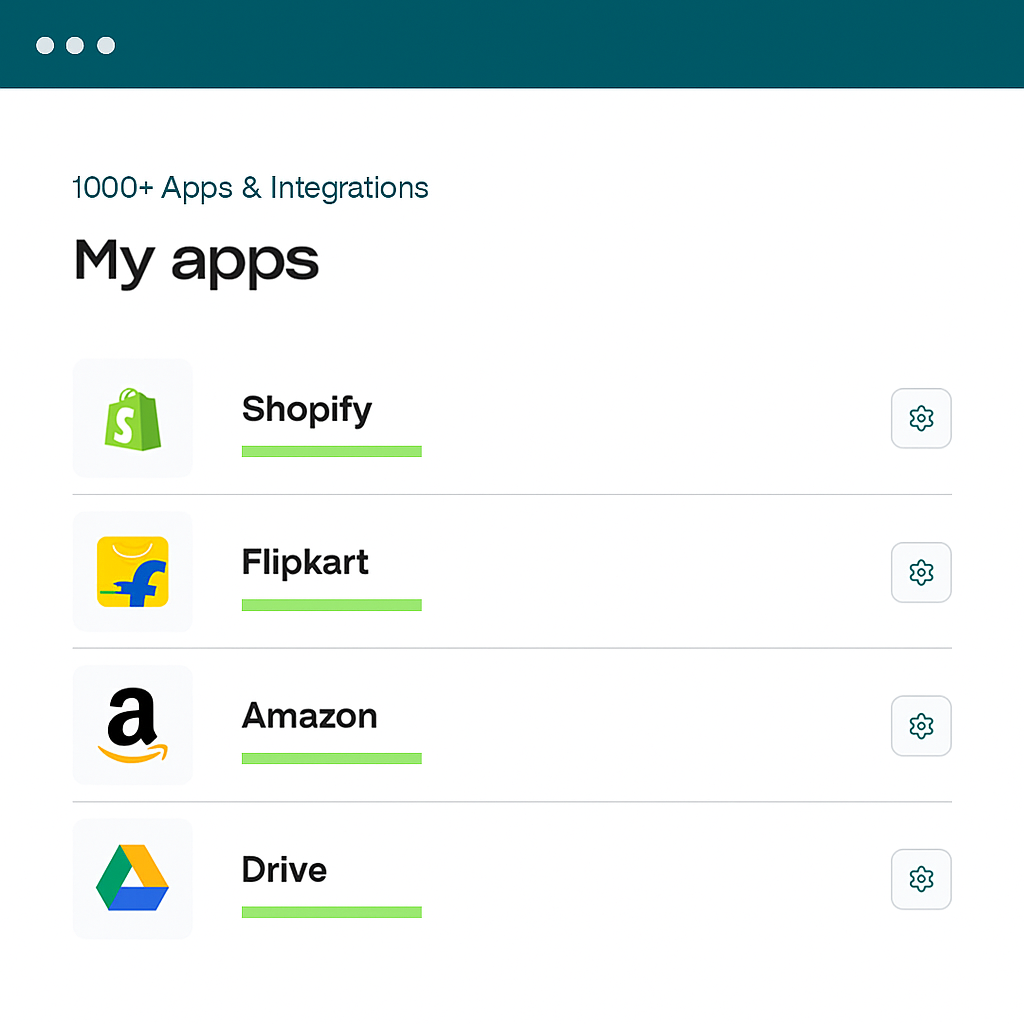Open settings gear for Shopify
This screenshot has width=1024, height=1024.
(x=921, y=418)
